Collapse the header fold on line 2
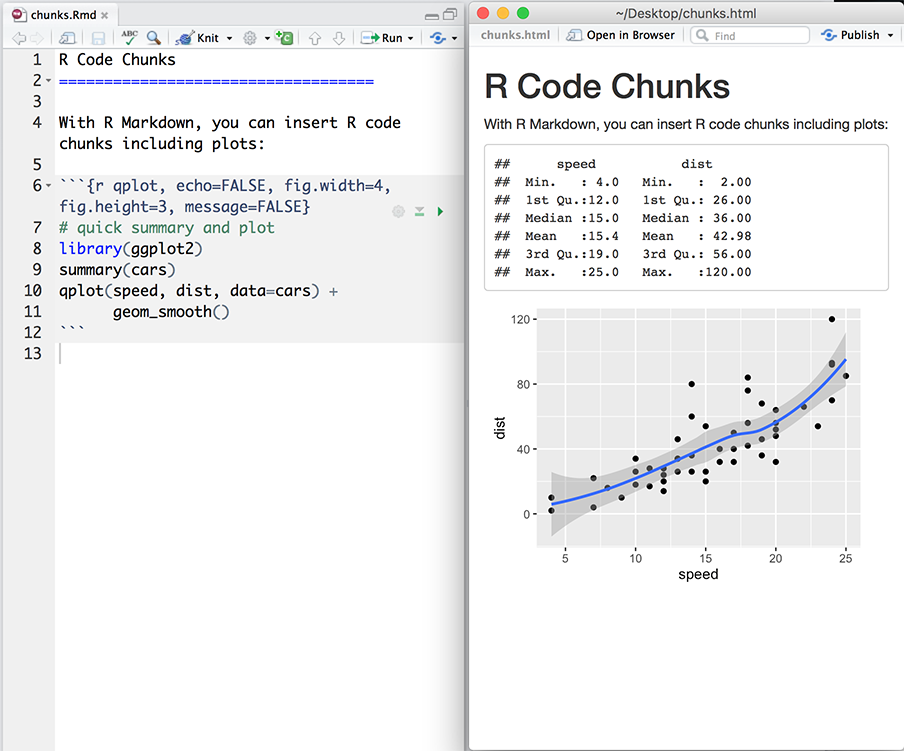The height and width of the screenshot is (751, 904). point(48,81)
